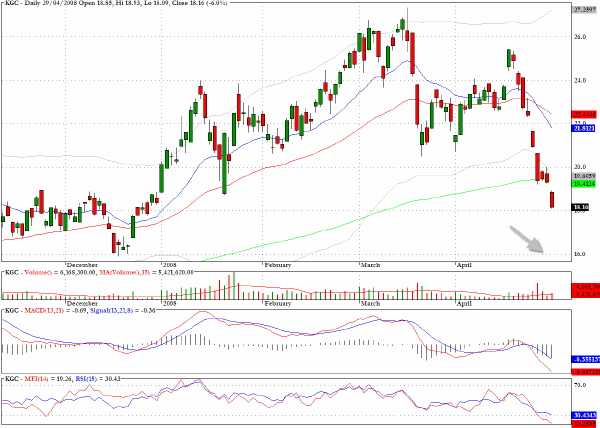Select the 16.0 price axis label
Screen dimensions: 600x428
(x=578, y=254)
